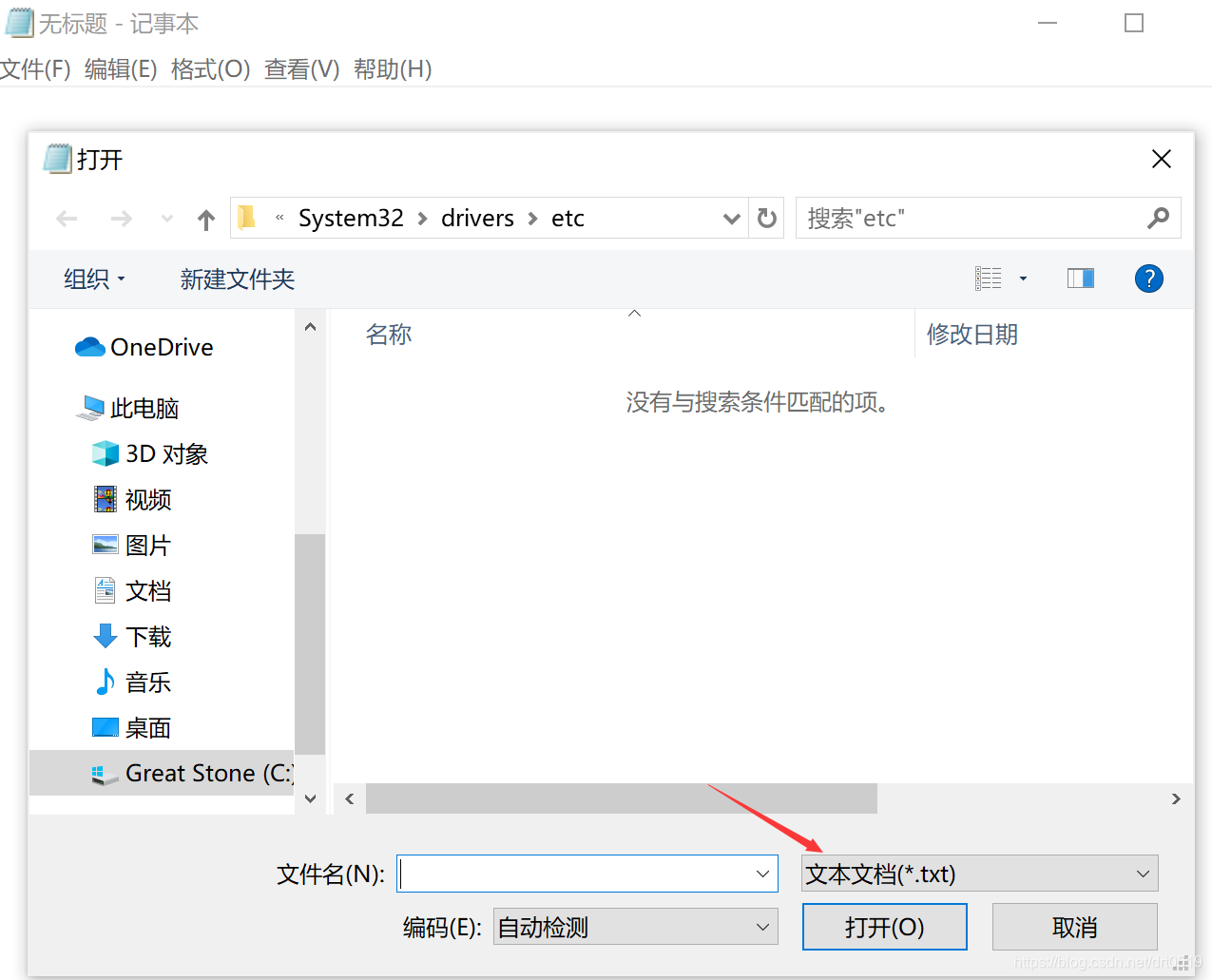
Task: Maximize the Notepad window
Action: tap(1134, 23)
